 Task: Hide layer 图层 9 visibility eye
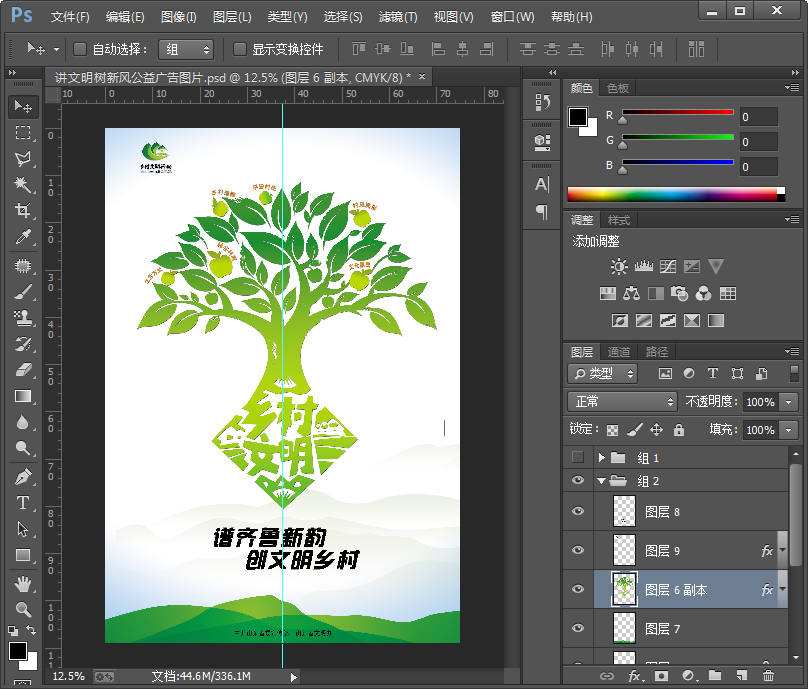click(x=578, y=550)
